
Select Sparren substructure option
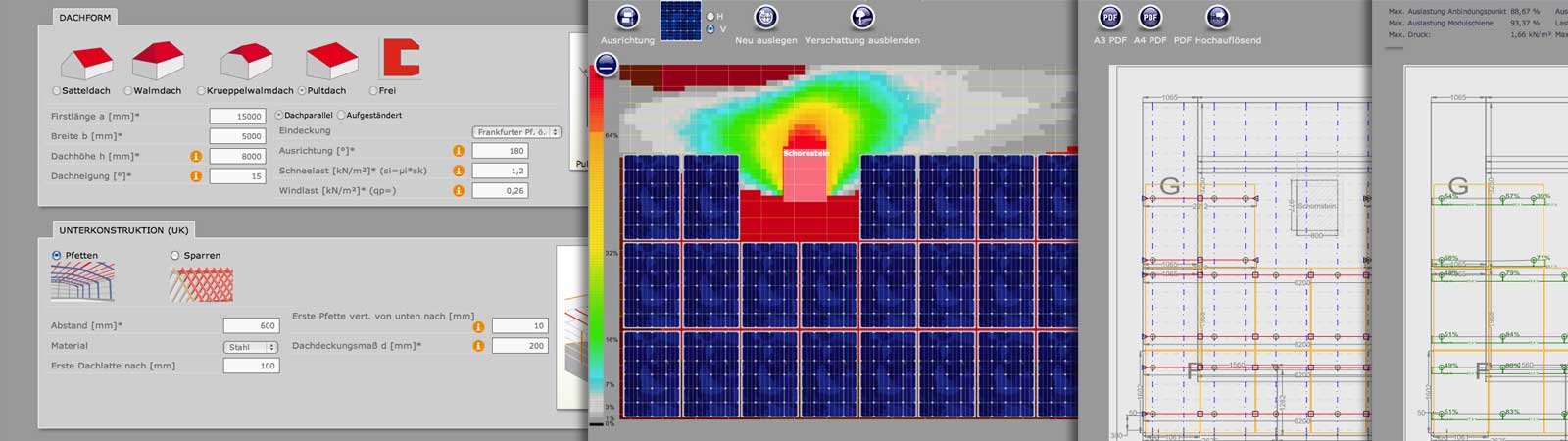point(175,255)
